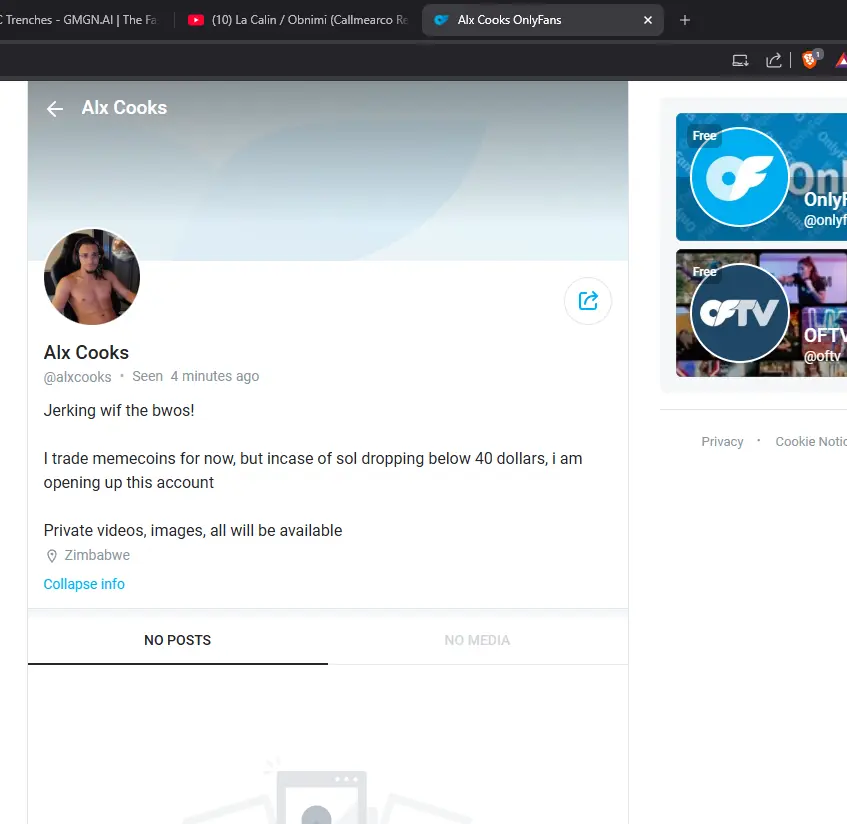Click the YouTube favicon in the tab bar
The height and width of the screenshot is (824, 847).
pos(196,20)
